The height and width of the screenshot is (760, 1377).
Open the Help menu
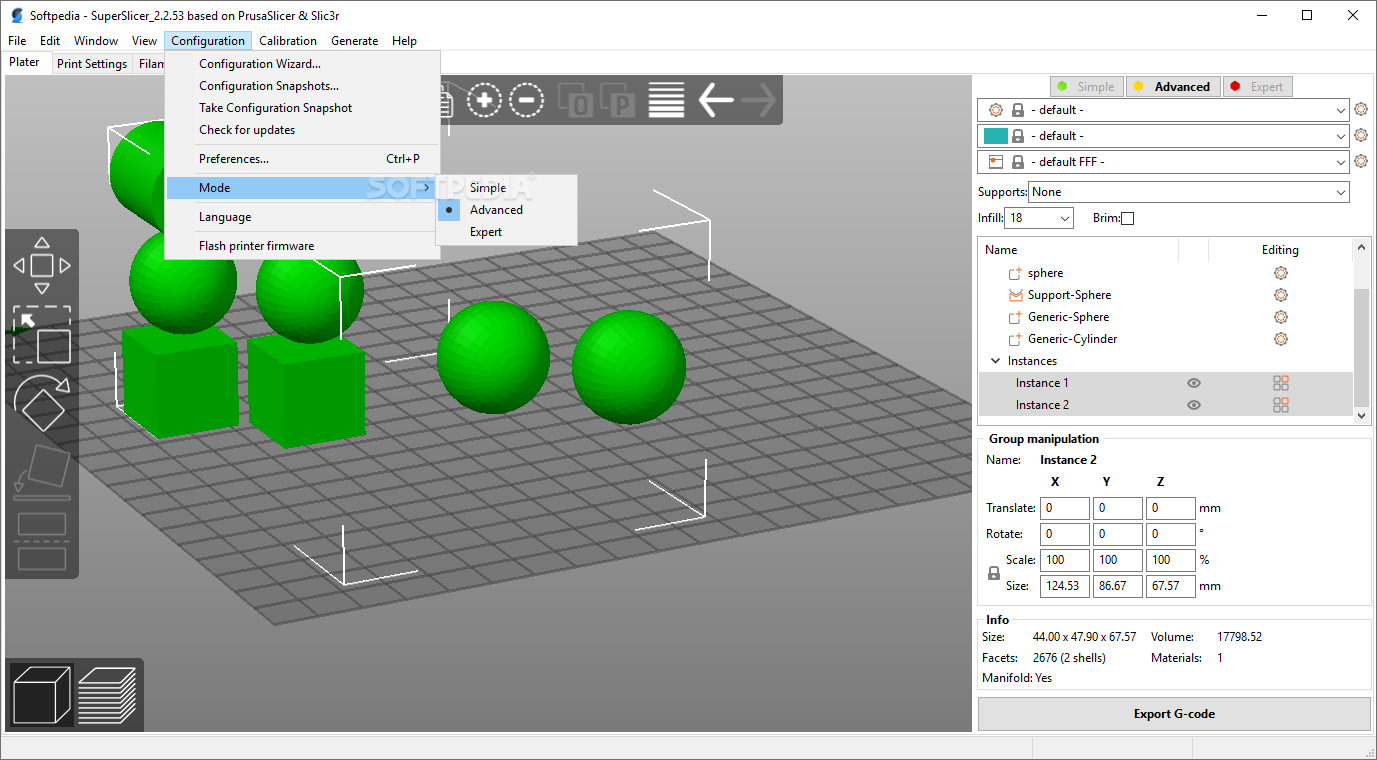(404, 41)
